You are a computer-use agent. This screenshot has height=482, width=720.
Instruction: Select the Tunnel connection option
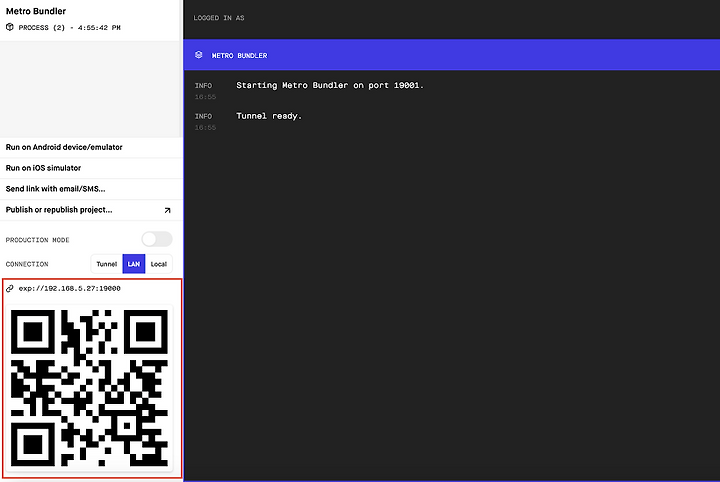point(107,264)
